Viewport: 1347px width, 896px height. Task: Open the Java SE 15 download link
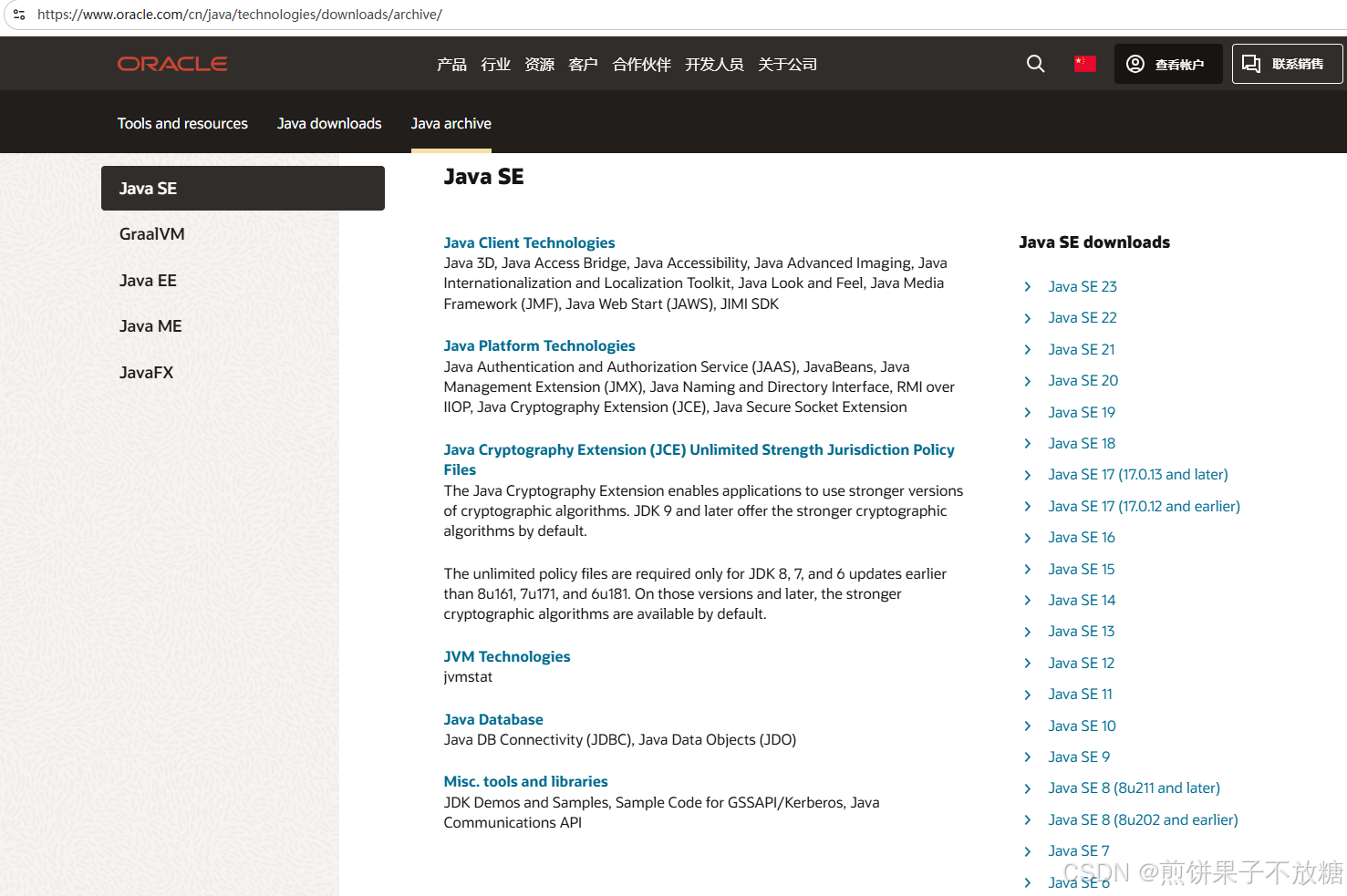click(1081, 569)
